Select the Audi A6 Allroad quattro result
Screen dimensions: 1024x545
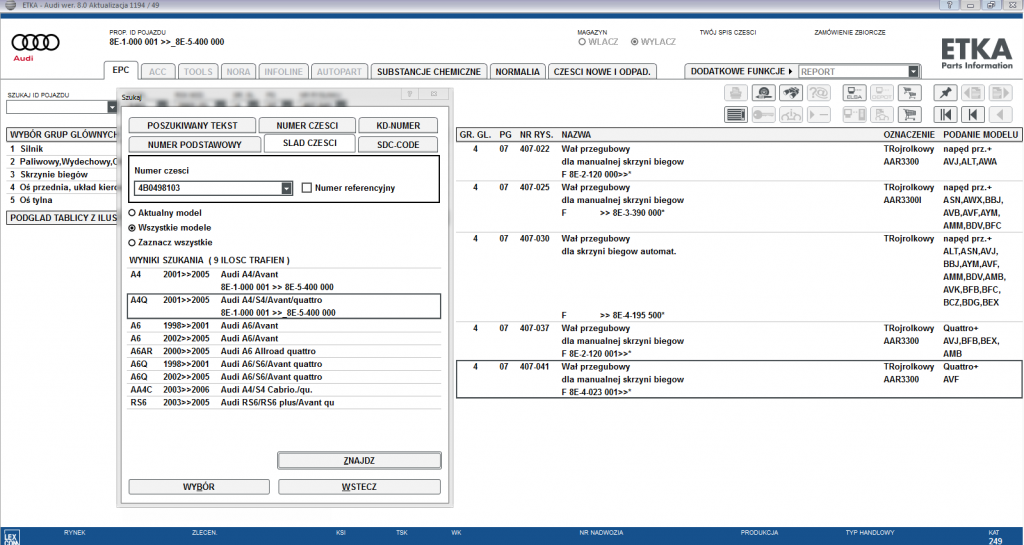click(284, 351)
